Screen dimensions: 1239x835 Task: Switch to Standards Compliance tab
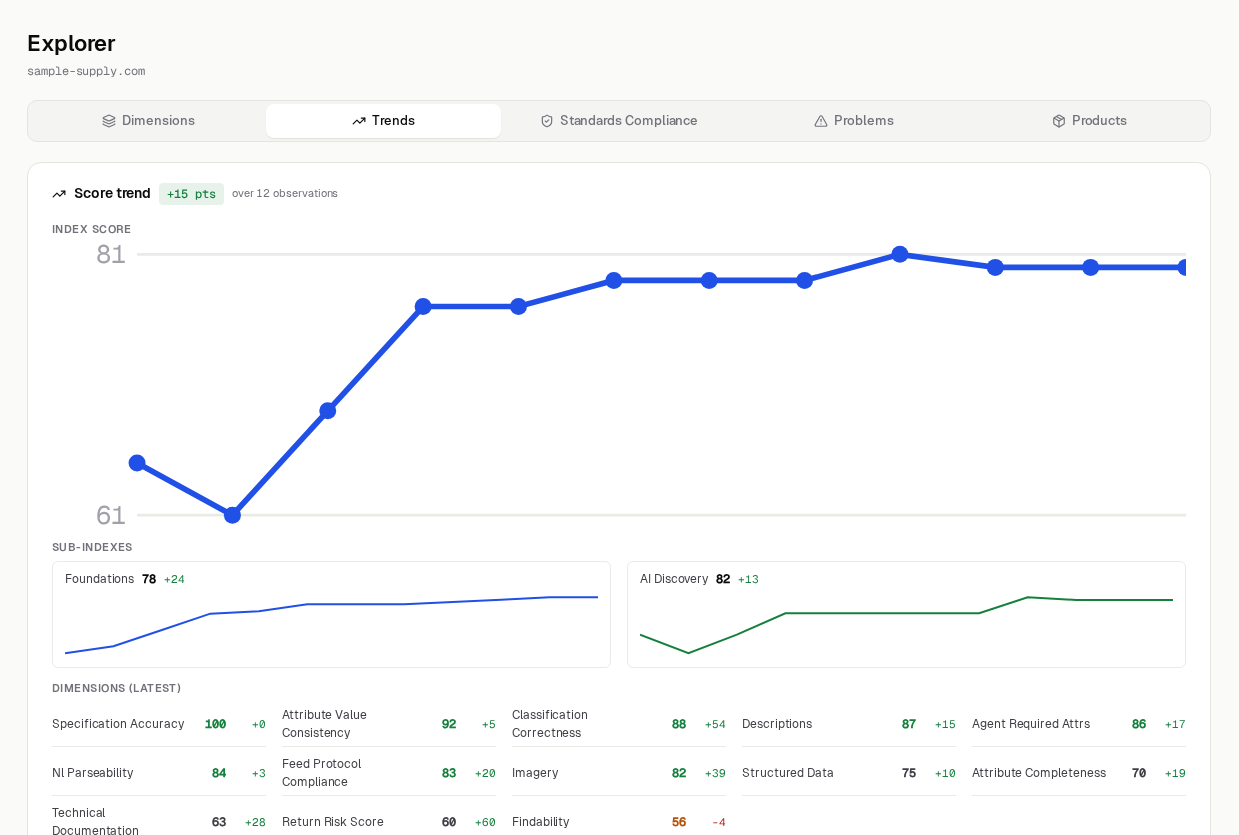click(x=619, y=121)
